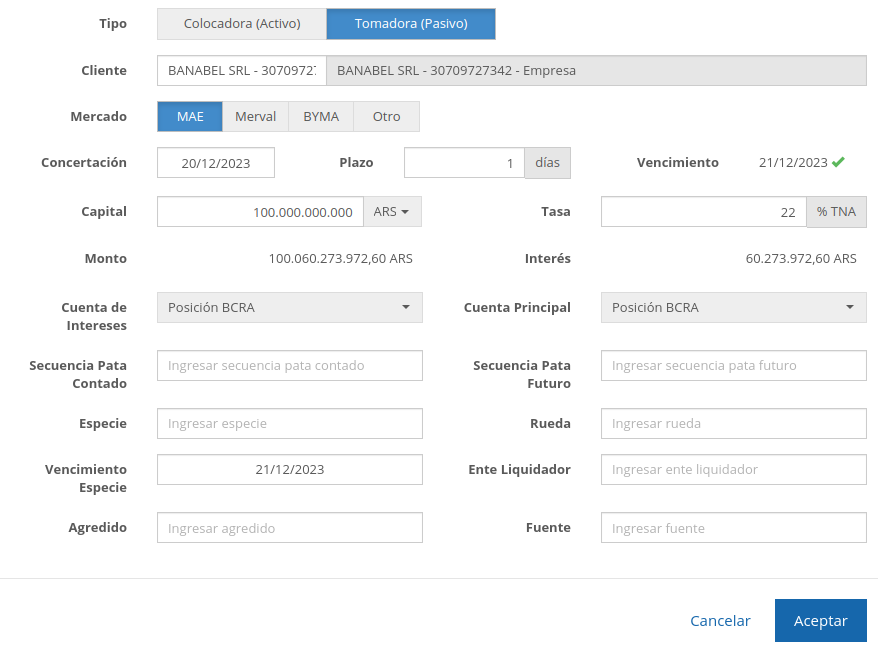The image size is (878, 650).
Task: Choose Merval market option
Action: [x=255, y=117]
